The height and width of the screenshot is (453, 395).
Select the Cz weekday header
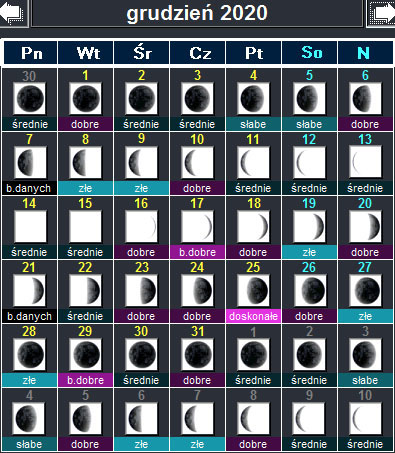pos(198,53)
